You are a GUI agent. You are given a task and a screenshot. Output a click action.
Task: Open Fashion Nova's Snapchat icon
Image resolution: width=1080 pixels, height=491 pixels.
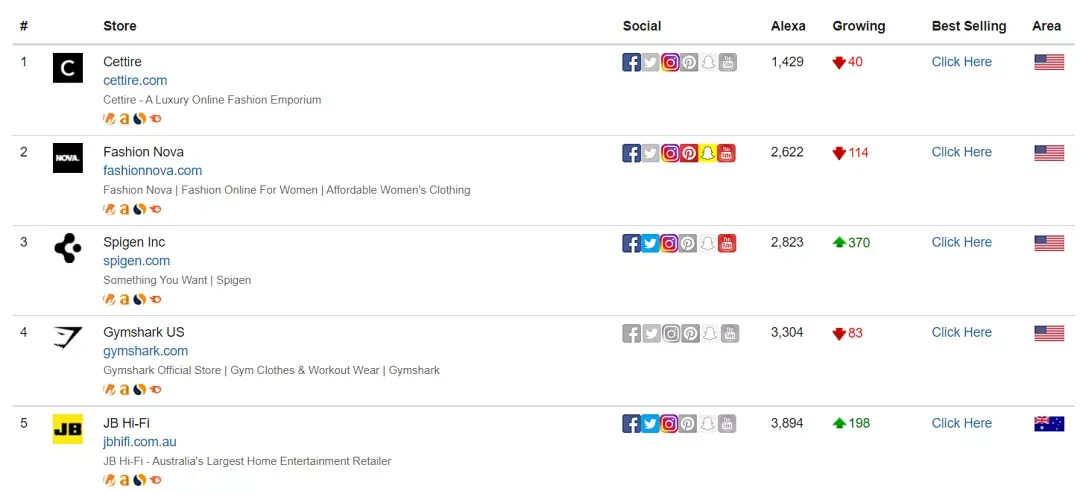708,153
